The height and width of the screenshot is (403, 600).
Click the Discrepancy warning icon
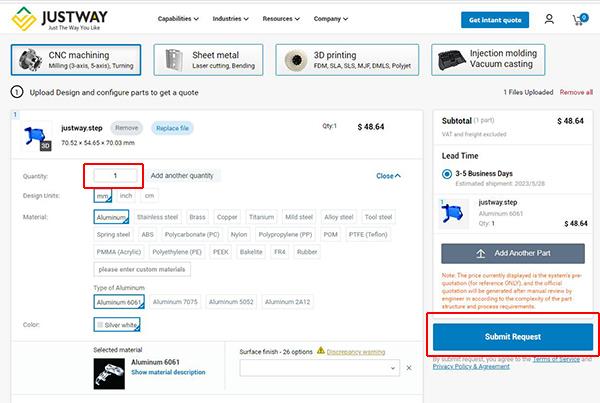[321, 351]
